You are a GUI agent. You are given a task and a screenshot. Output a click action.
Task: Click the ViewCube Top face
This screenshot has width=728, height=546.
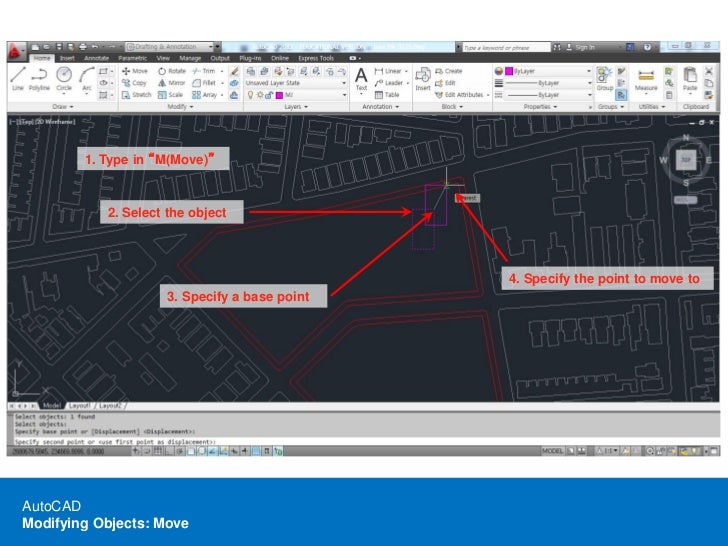tap(686, 160)
